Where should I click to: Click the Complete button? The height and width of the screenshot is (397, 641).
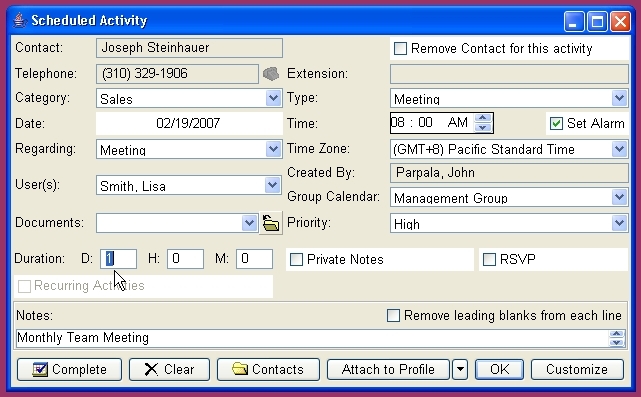pyautogui.click(x=69, y=370)
